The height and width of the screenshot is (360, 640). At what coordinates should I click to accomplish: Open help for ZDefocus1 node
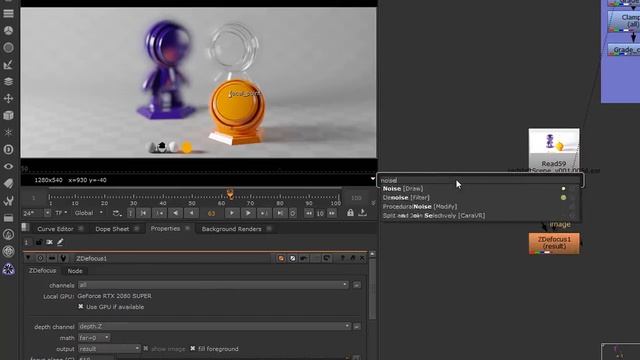click(342, 258)
